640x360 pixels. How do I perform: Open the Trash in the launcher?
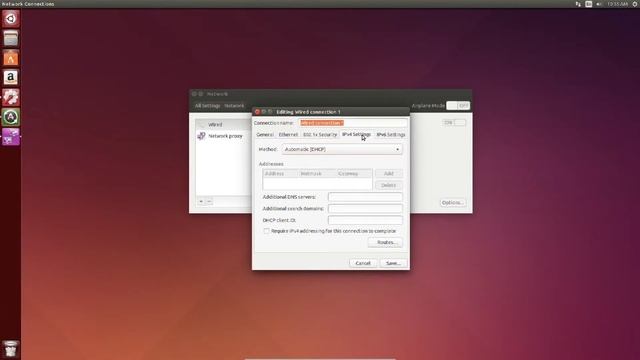point(11,349)
